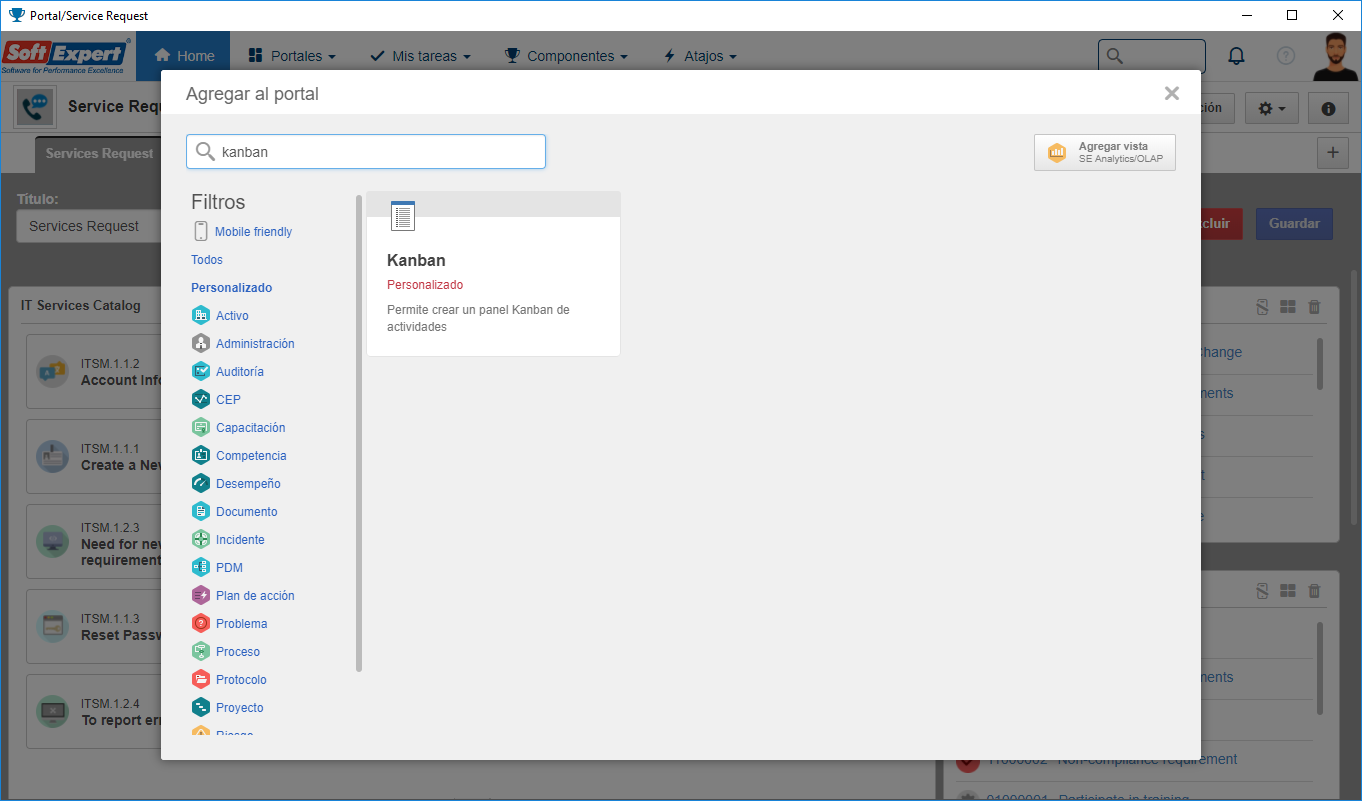This screenshot has width=1362, height=801.
Task: Click the Service Request portal phone icon
Action: pos(35,107)
